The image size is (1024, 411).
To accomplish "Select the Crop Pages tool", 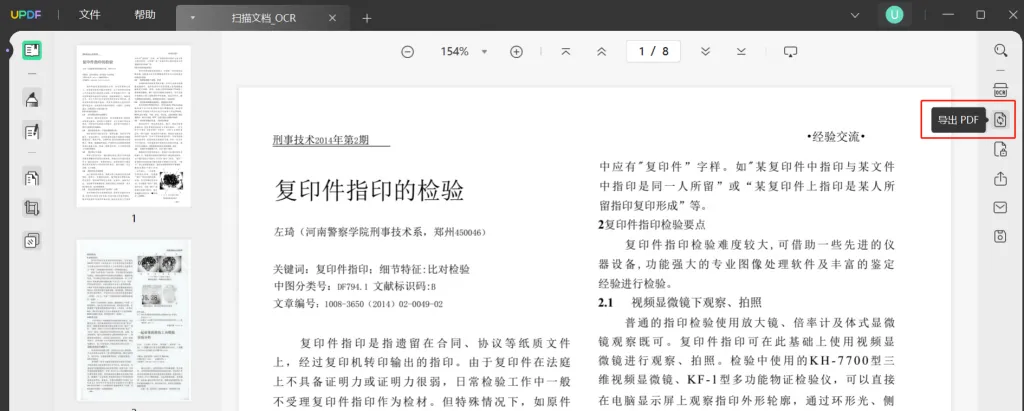I will click(x=32, y=208).
